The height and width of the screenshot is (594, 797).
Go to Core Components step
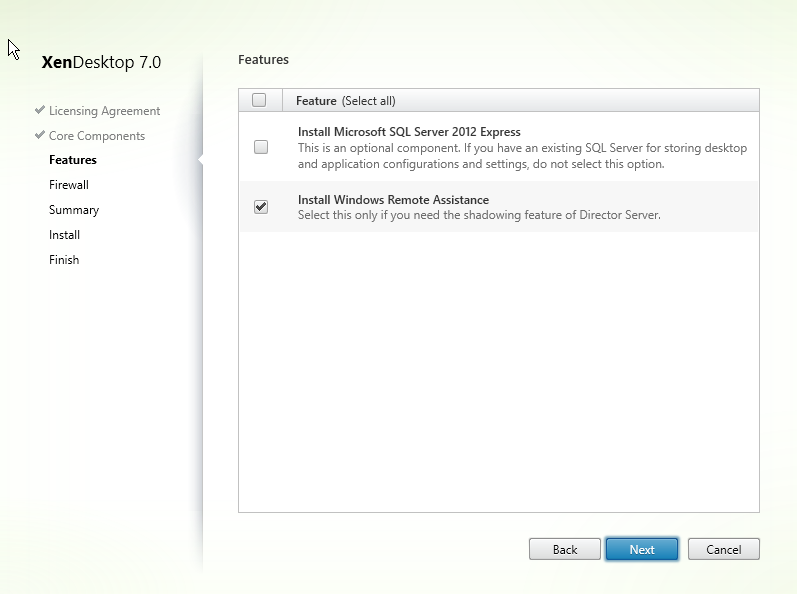click(x=97, y=136)
